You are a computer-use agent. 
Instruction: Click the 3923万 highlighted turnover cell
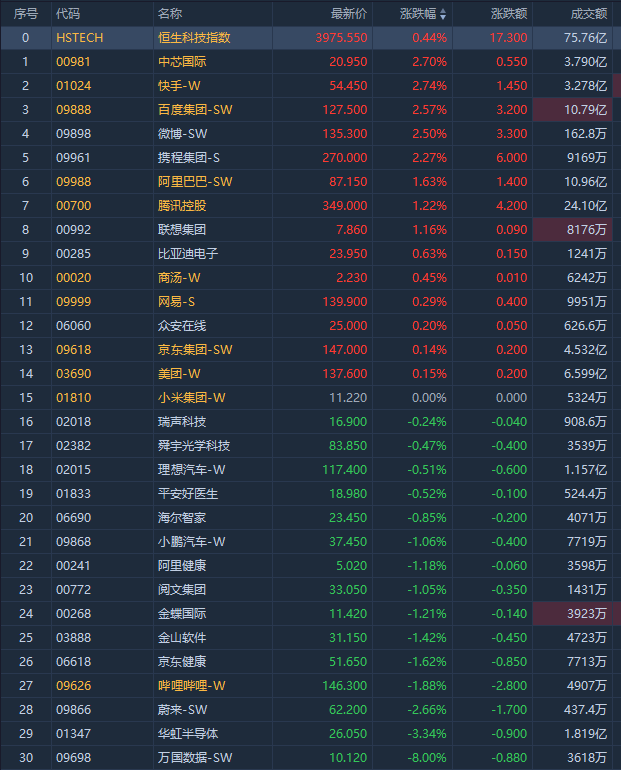pos(572,614)
